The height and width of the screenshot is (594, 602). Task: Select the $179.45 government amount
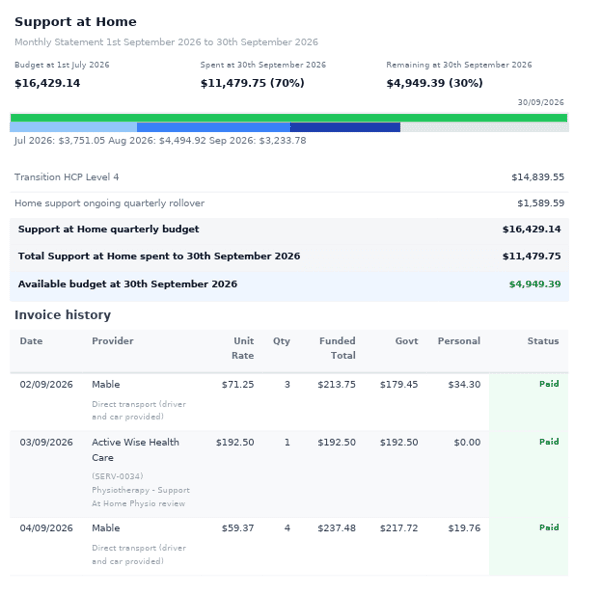click(x=399, y=384)
